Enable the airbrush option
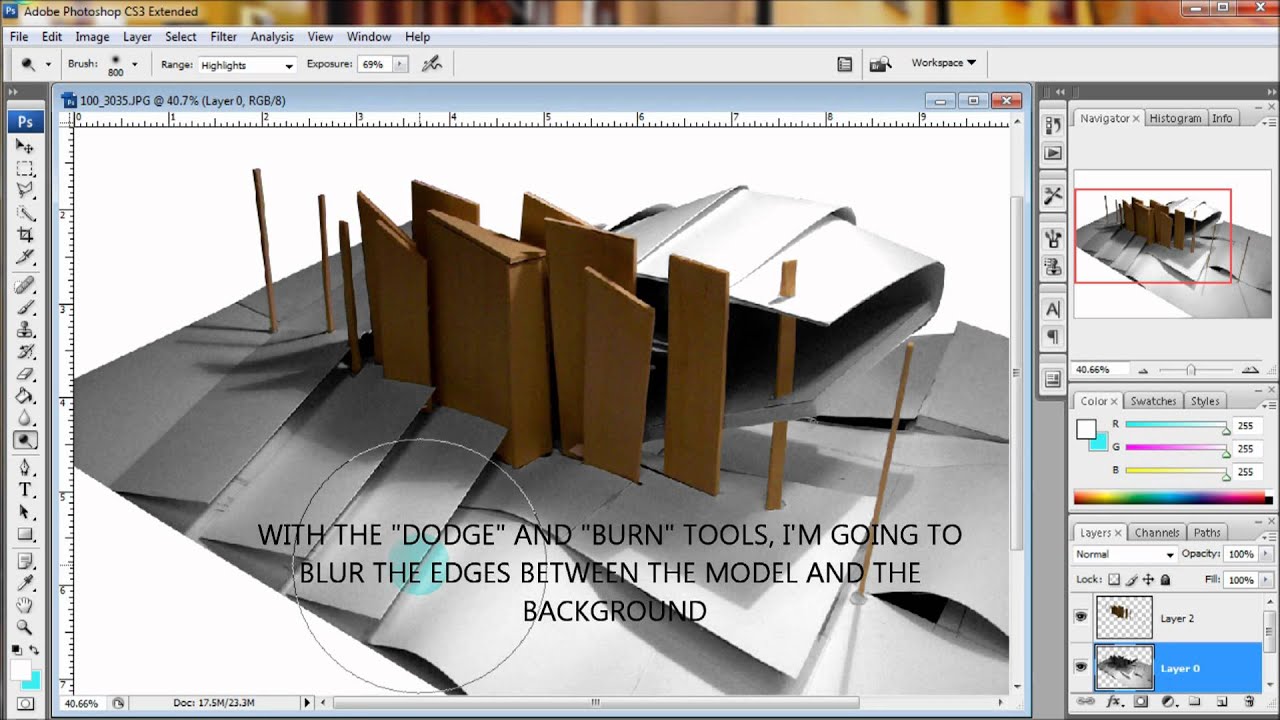 click(432, 64)
